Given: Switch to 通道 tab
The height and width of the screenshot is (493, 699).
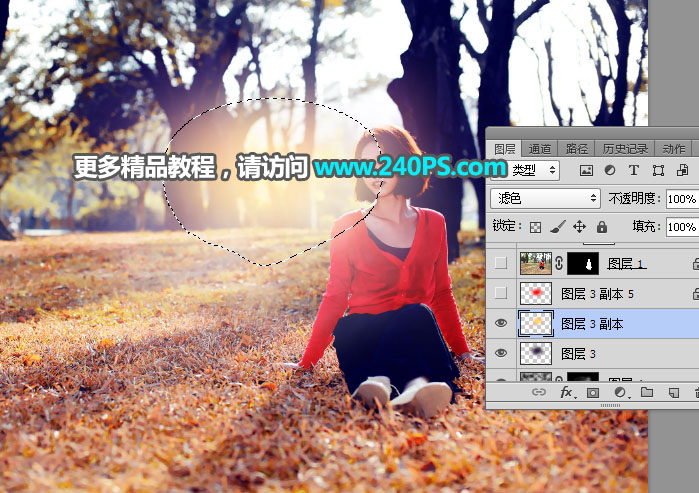Looking at the screenshot, I should click(539, 149).
